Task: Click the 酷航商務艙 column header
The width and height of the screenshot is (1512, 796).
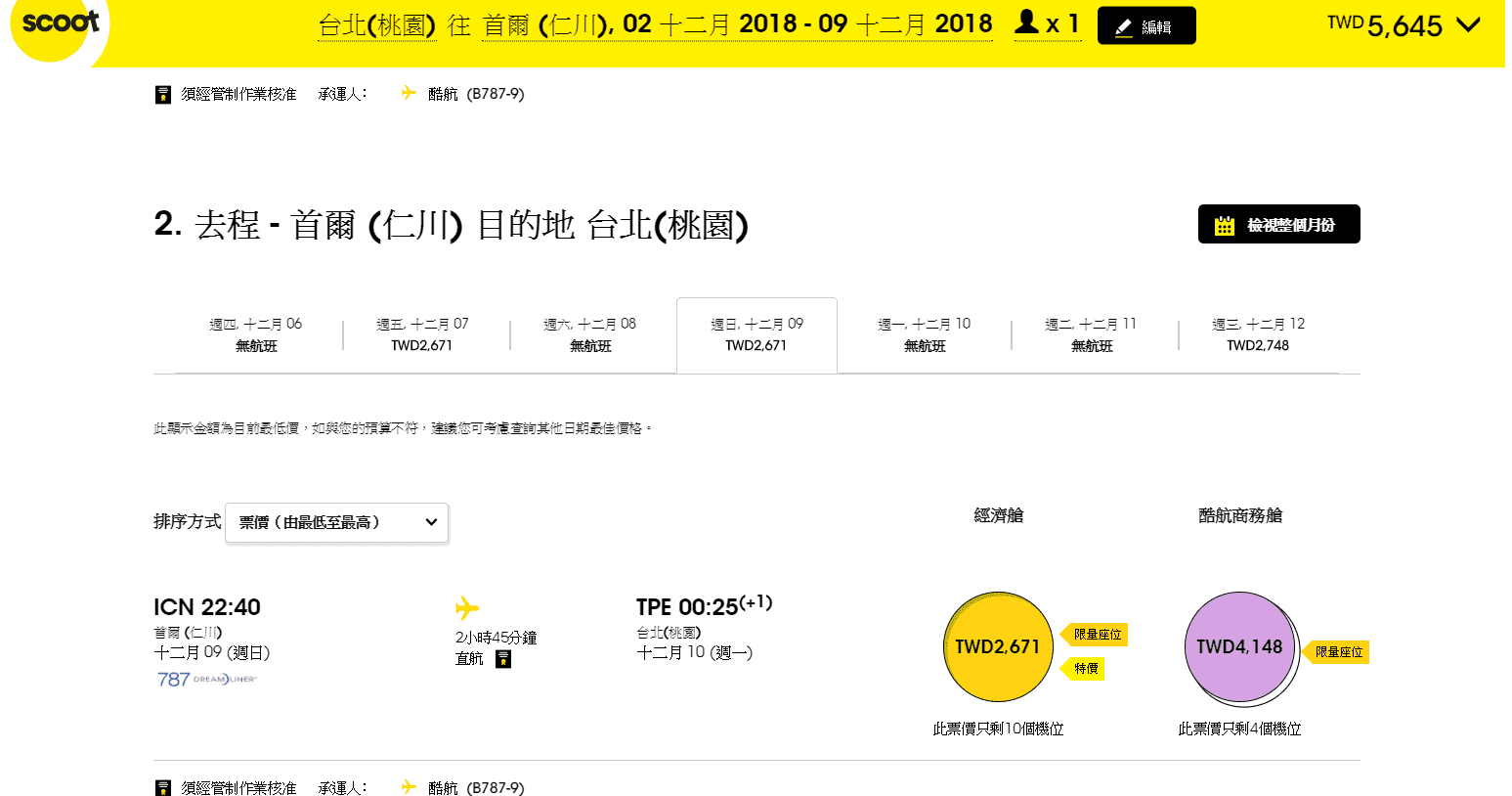Action: 1240,515
